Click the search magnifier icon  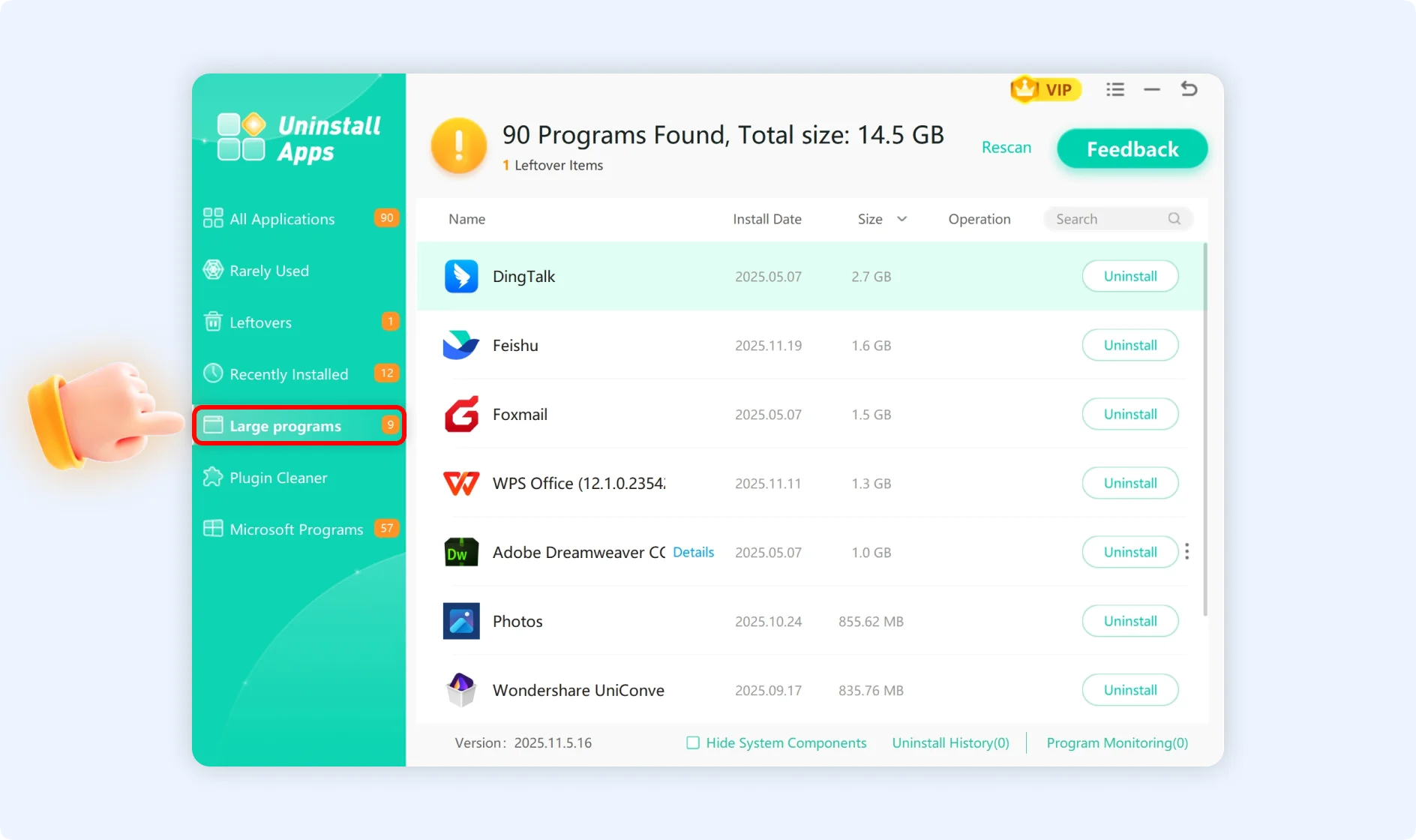(1174, 218)
